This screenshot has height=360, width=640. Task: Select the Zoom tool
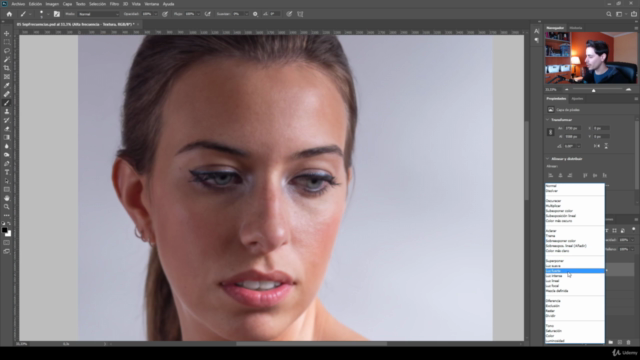click(x=7, y=207)
